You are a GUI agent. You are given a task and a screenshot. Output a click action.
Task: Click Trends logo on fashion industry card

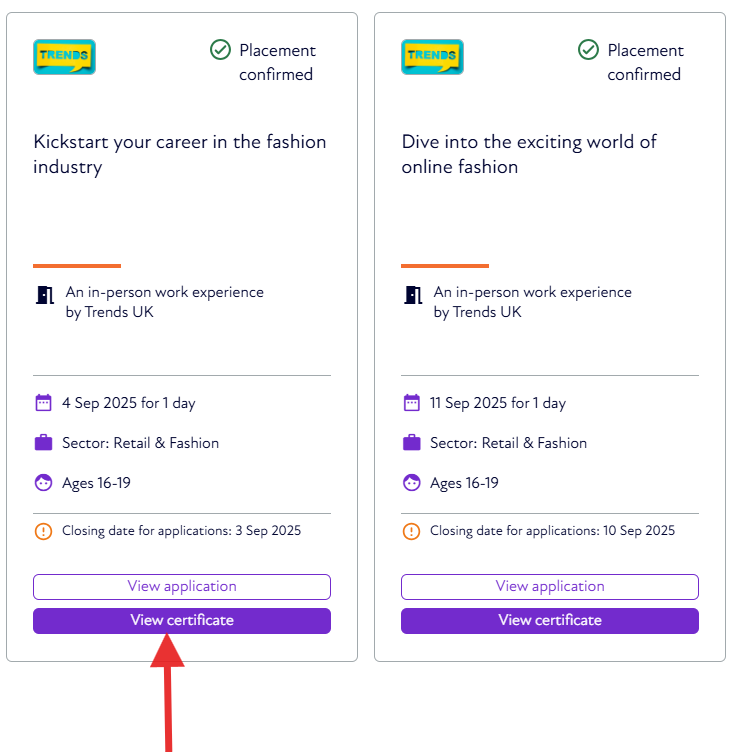[x=64, y=57]
